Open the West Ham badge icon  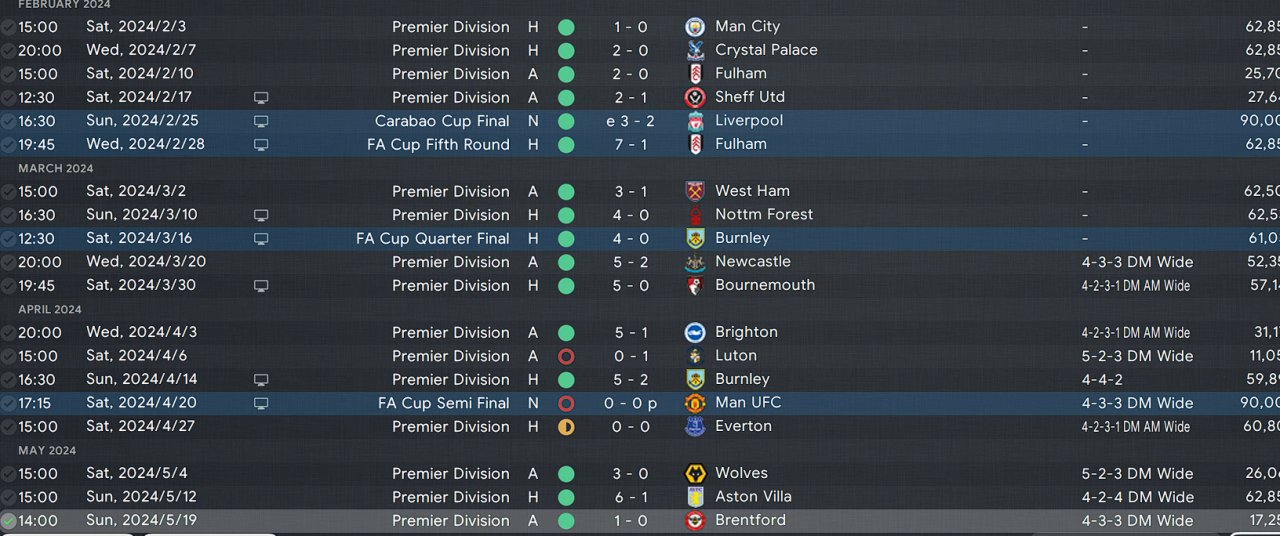(x=694, y=191)
